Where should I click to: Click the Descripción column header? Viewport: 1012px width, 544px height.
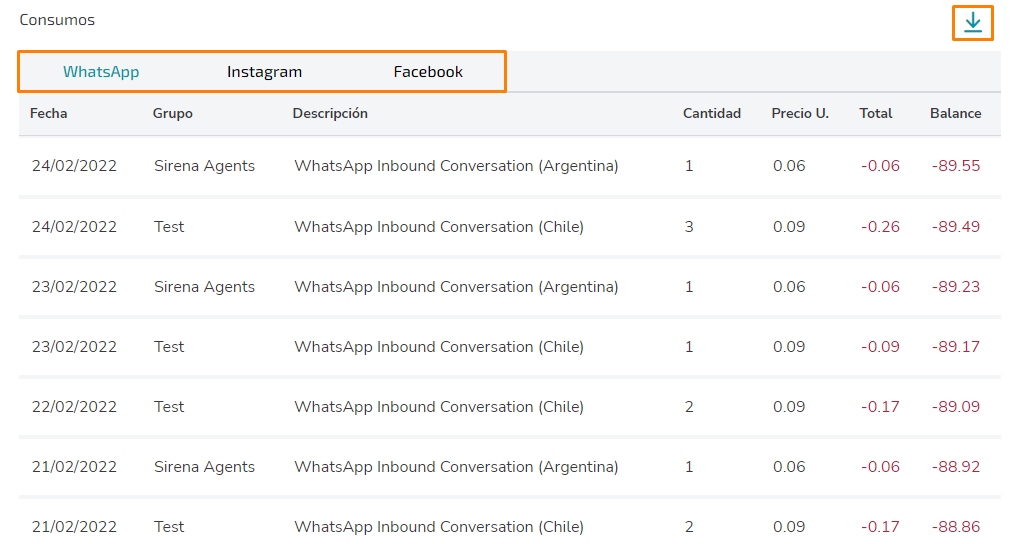330,114
